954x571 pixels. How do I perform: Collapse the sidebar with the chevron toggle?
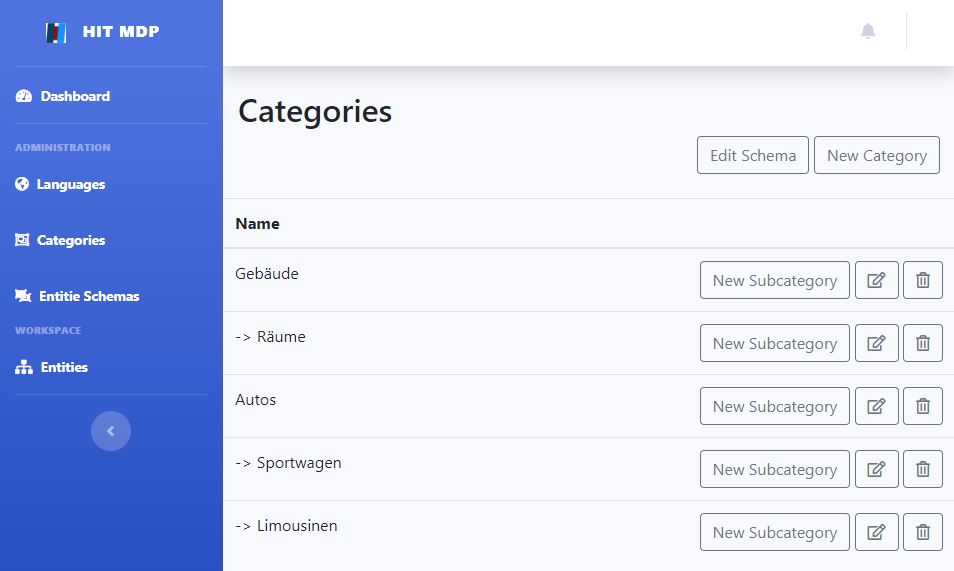[x=111, y=431]
